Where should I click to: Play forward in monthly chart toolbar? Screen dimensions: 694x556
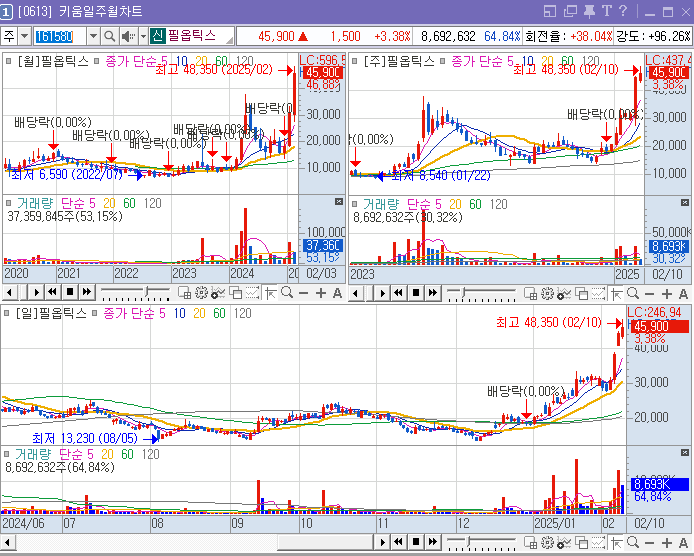[36, 293]
